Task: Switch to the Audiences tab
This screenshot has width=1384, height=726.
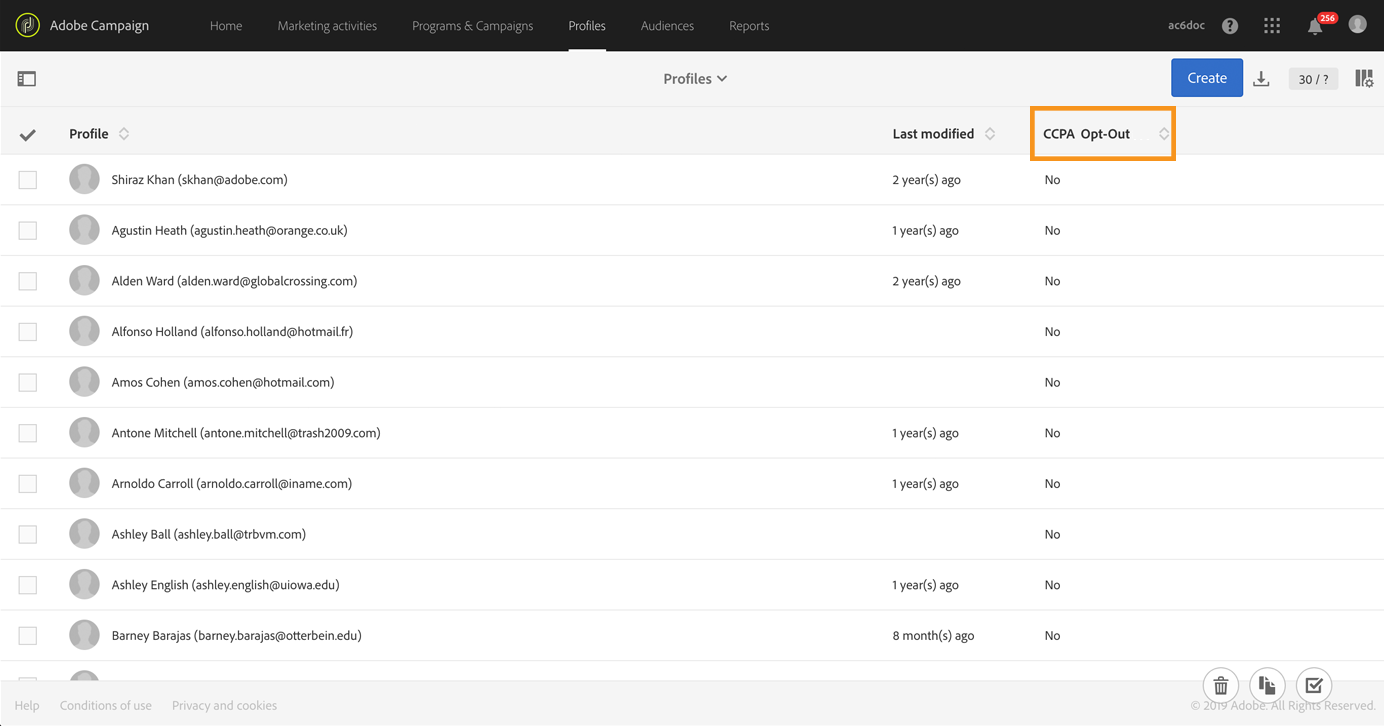Action: point(667,26)
